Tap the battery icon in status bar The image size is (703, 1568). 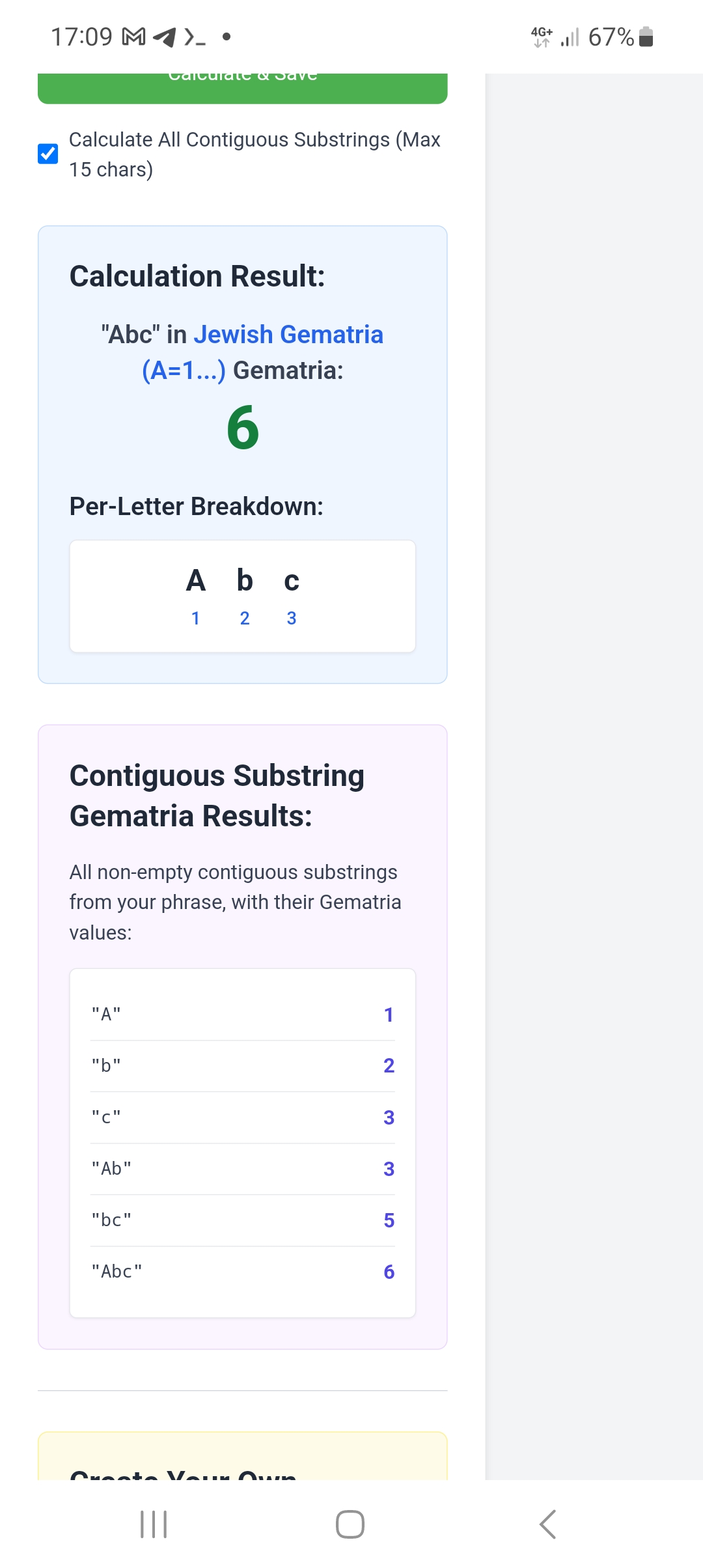646,37
